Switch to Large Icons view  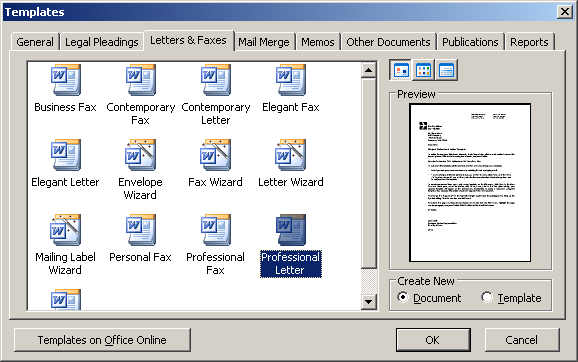[x=401, y=70]
